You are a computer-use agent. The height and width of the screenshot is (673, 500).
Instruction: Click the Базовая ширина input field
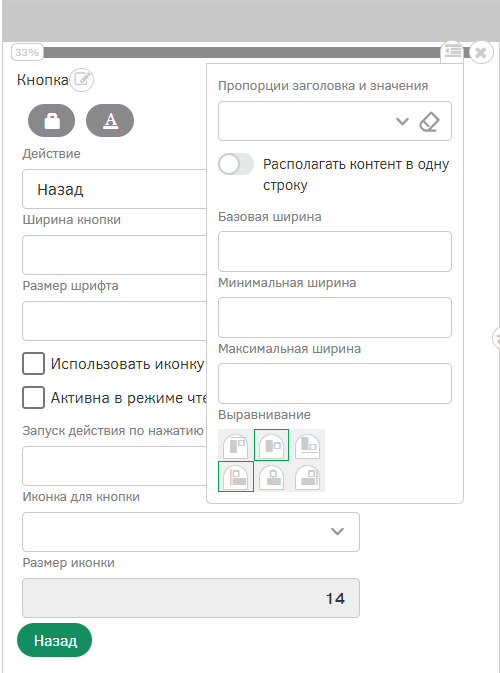click(335, 252)
